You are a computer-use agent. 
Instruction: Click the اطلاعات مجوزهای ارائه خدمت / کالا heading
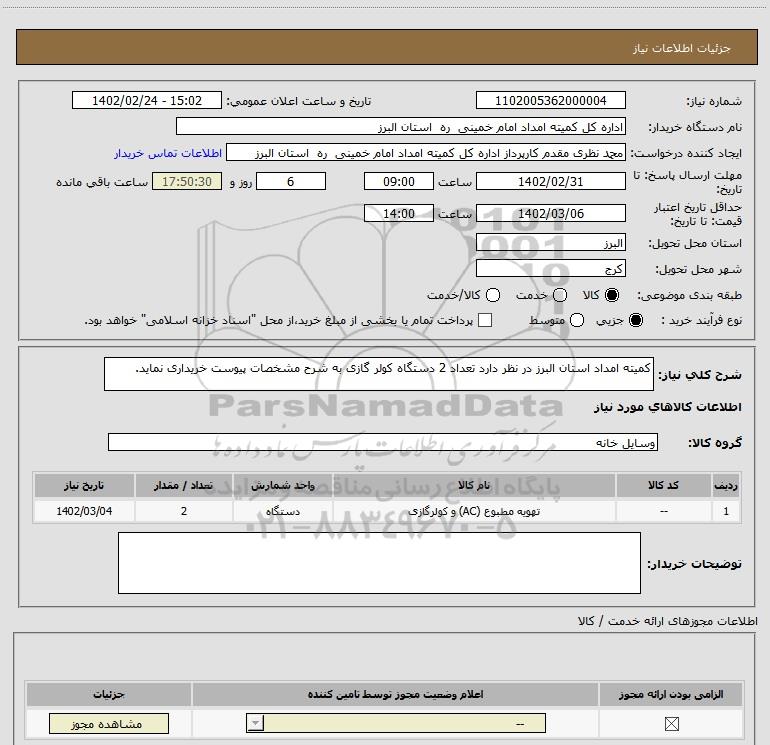pos(667,621)
